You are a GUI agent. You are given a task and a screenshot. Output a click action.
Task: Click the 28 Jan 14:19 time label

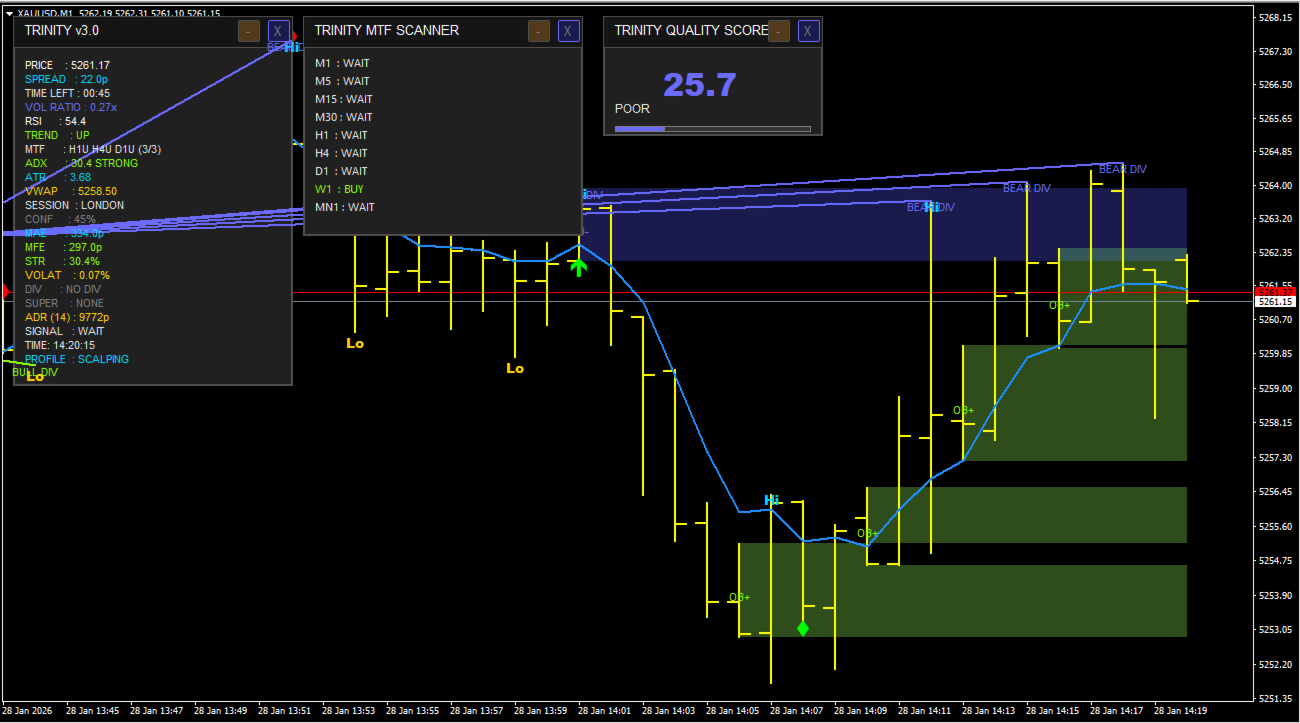point(1181,711)
